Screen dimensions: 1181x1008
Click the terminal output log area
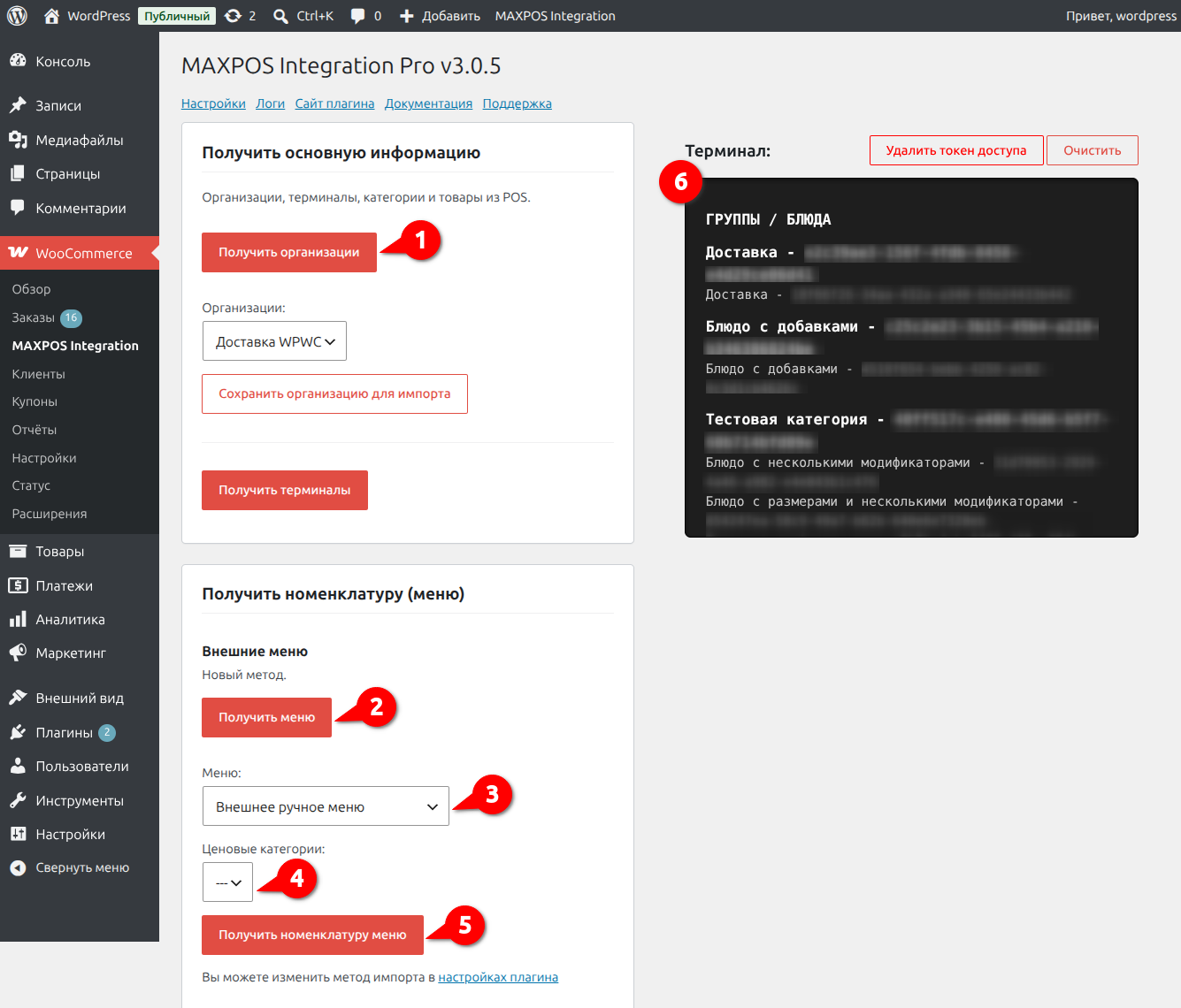(911, 358)
